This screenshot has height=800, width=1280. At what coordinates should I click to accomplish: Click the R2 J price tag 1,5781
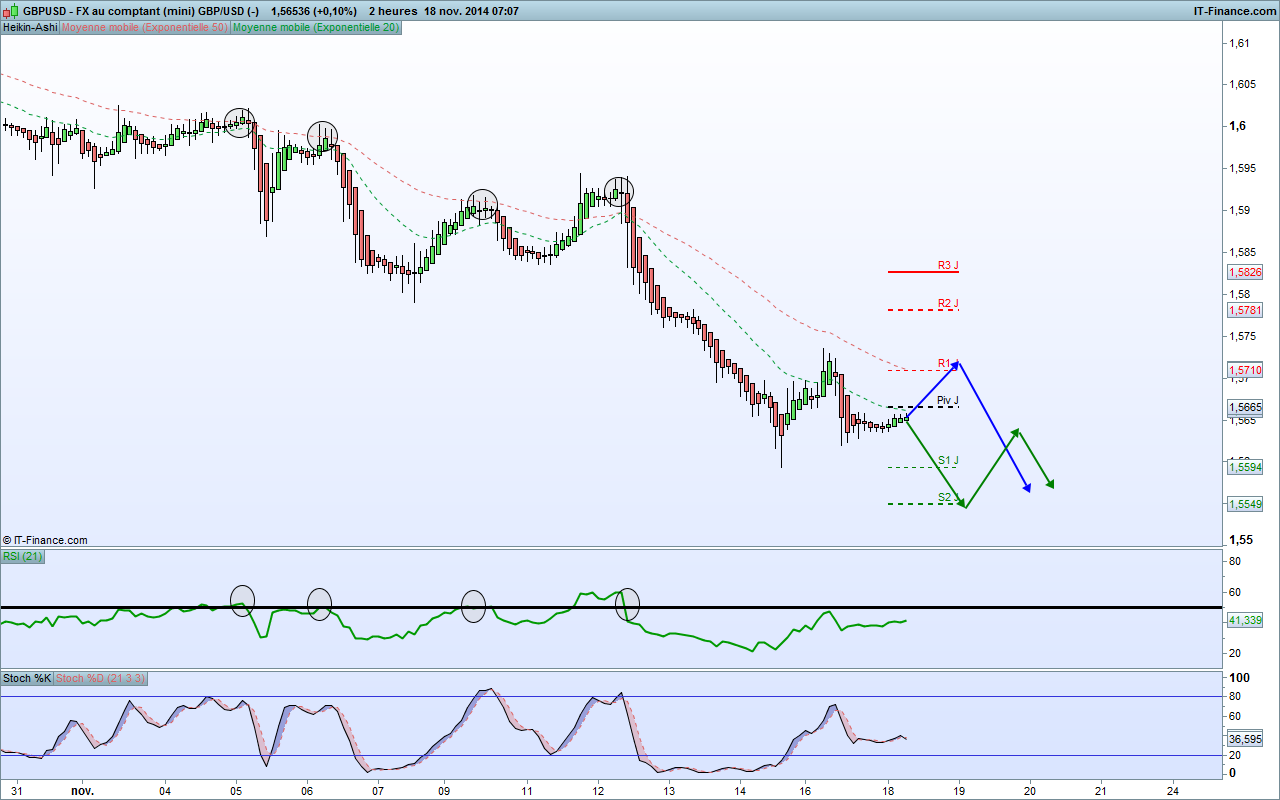point(1245,310)
